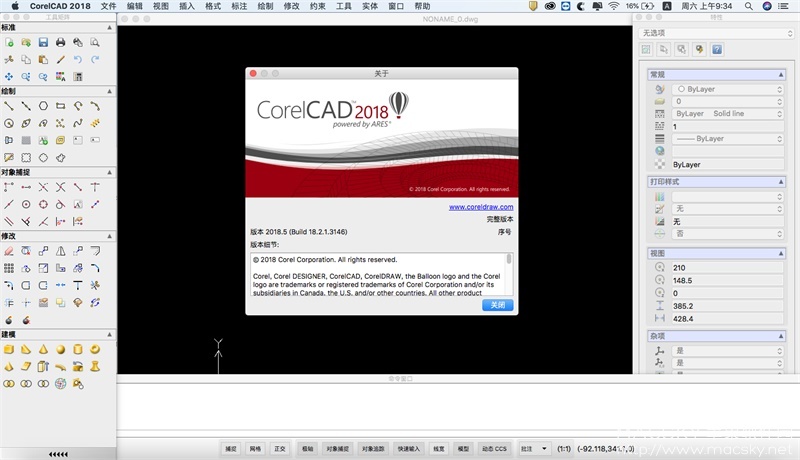Click the linetype scale field showing 1
Viewport: 800px width, 460px height.
tap(728, 126)
